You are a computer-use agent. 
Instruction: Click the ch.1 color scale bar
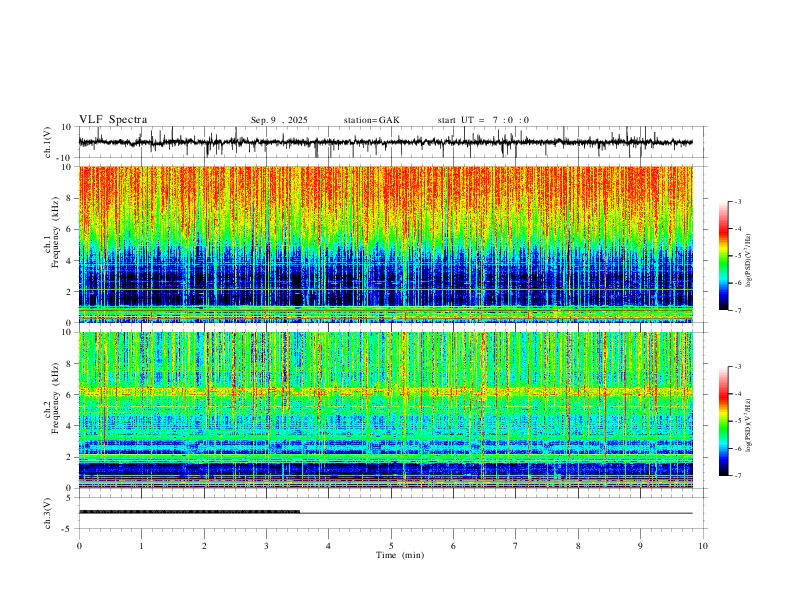pos(723,256)
